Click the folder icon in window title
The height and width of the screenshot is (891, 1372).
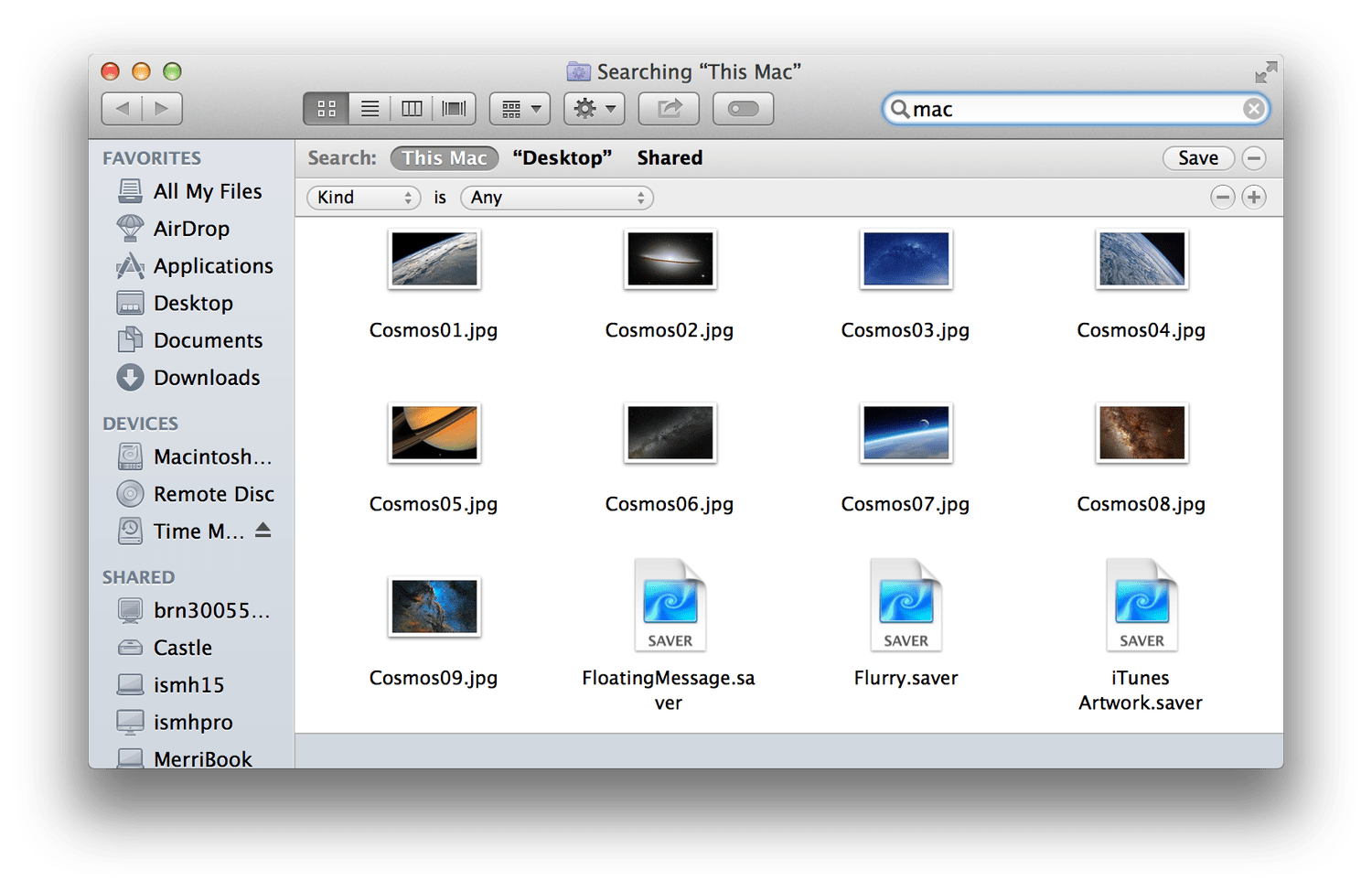pyautogui.click(x=579, y=71)
